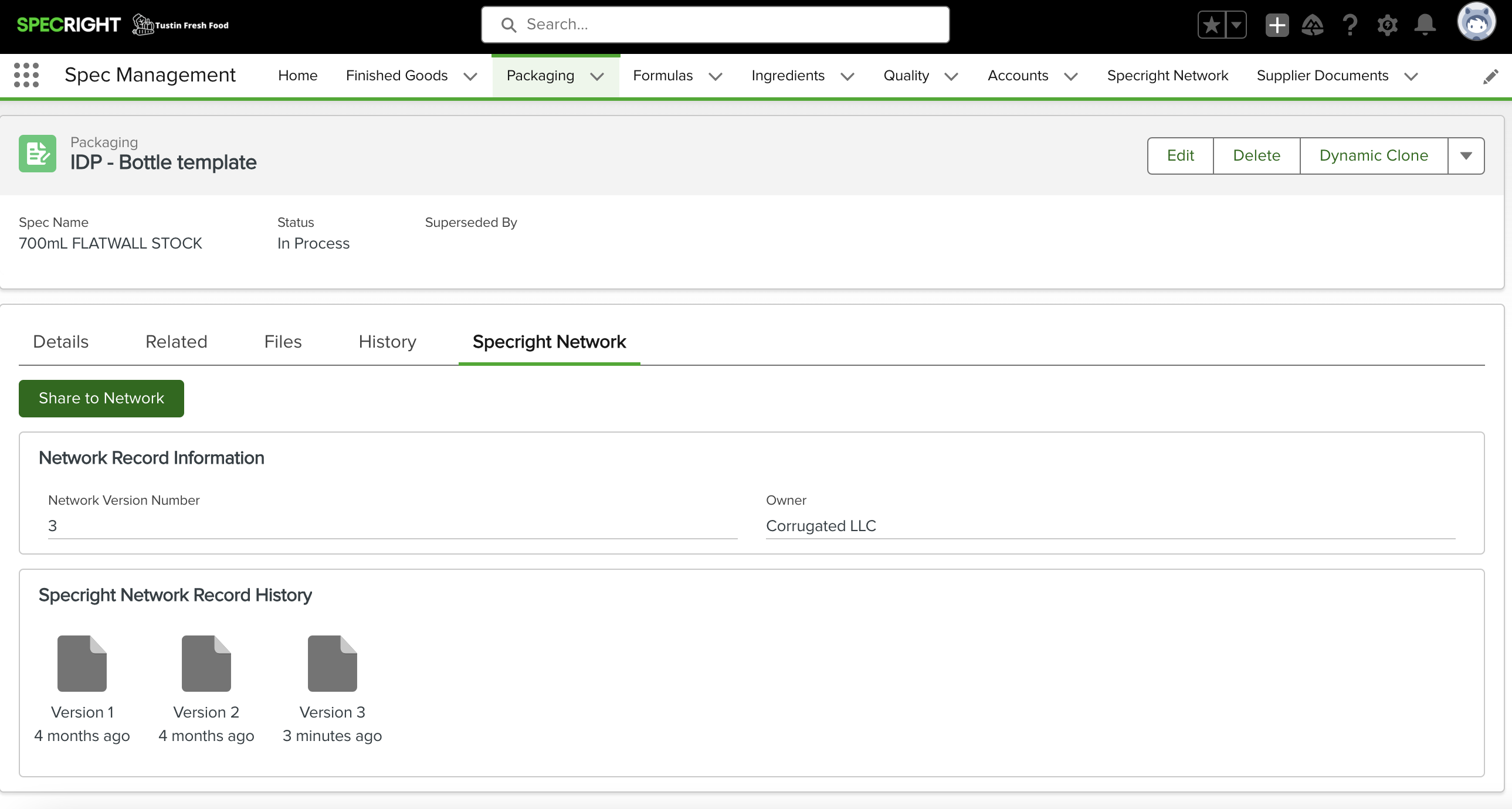The height and width of the screenshot is (809, 1512).
Task: Expand the Packaging chevron menu
Action: click(x=597, y=76)
